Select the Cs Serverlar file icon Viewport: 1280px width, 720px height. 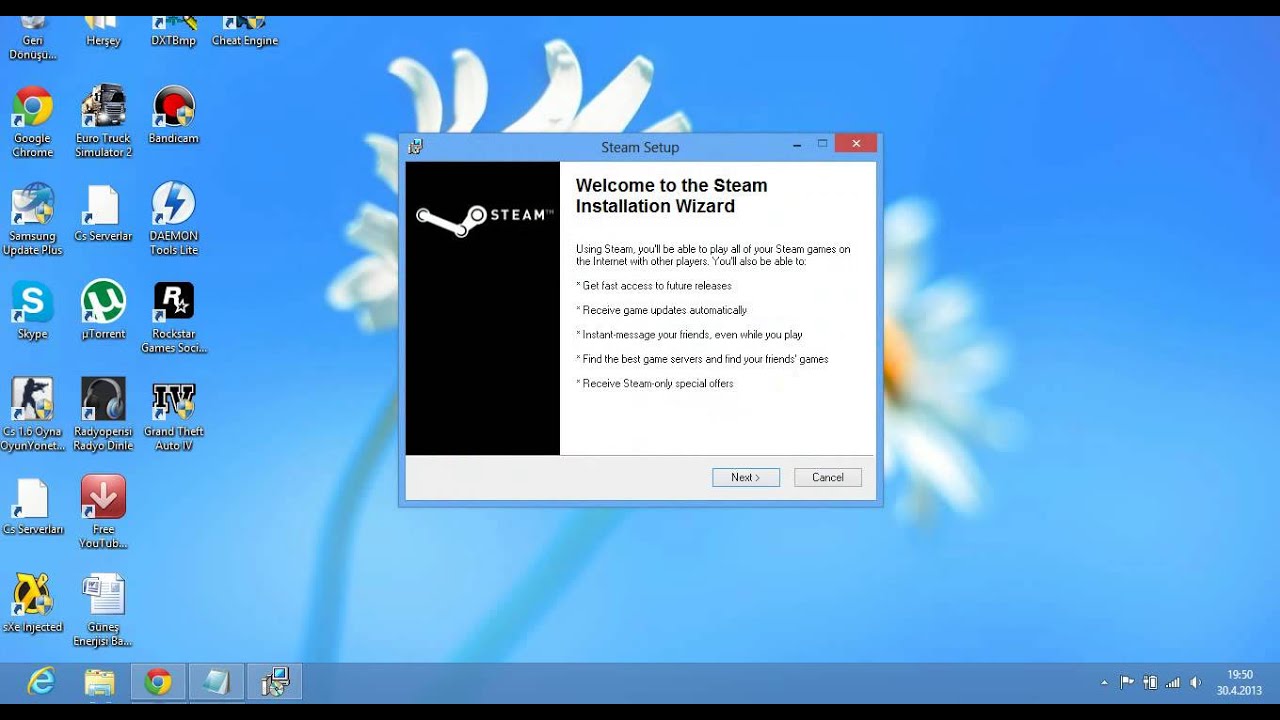click(103, 213)
